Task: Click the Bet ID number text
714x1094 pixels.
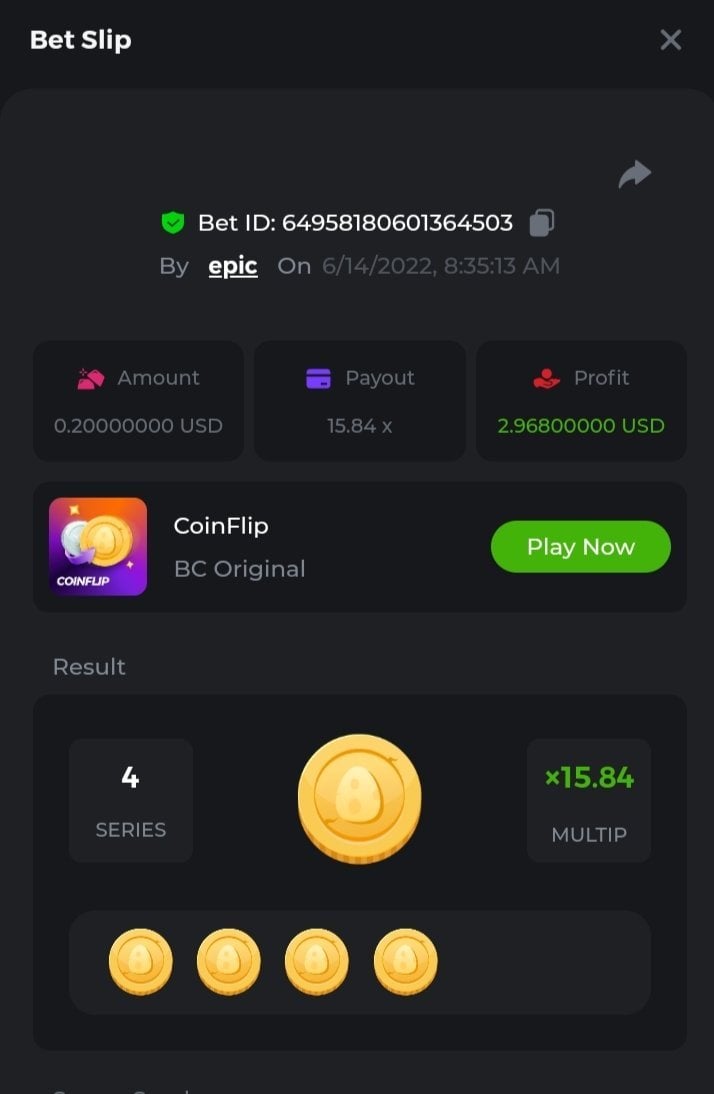Action: (397, 222)
